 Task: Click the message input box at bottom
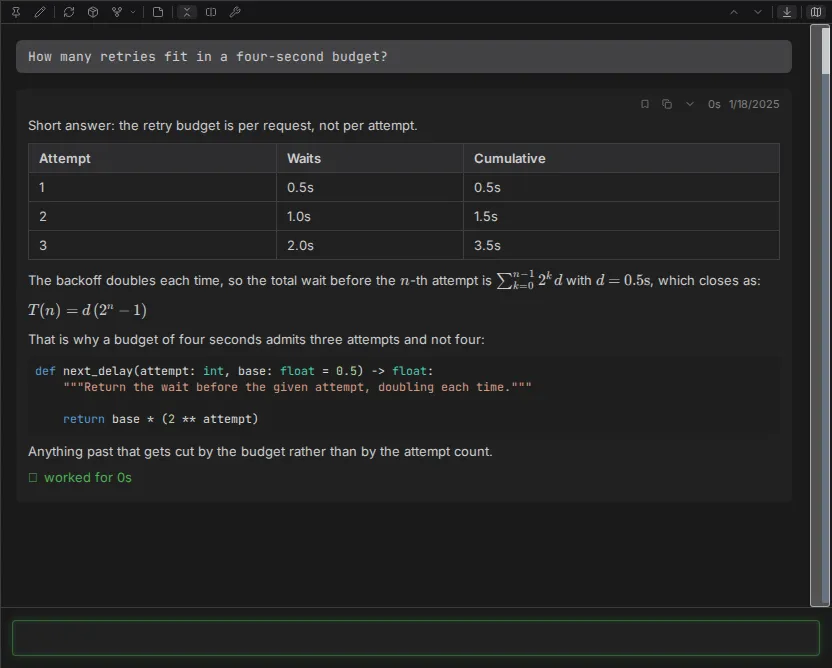pyautogui.click(x=416, y=638)
